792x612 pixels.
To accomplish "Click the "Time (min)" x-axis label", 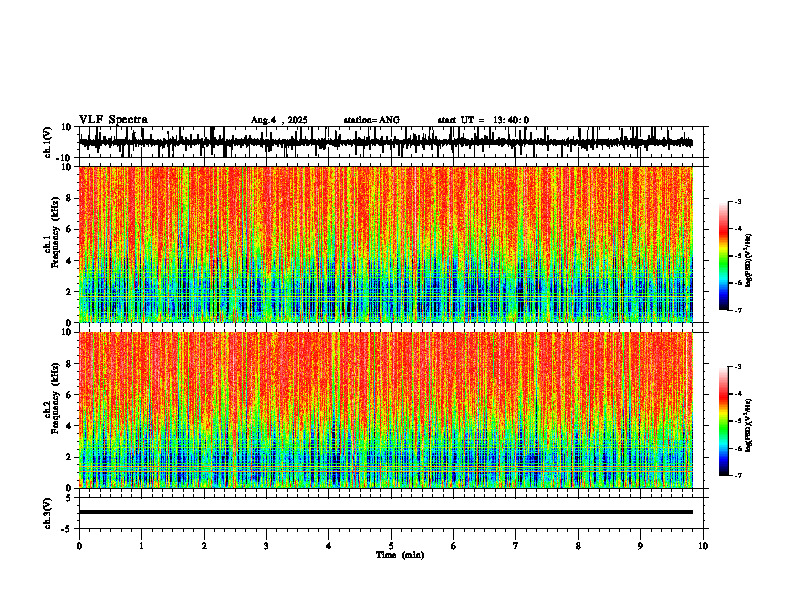I will click(400, 555).
